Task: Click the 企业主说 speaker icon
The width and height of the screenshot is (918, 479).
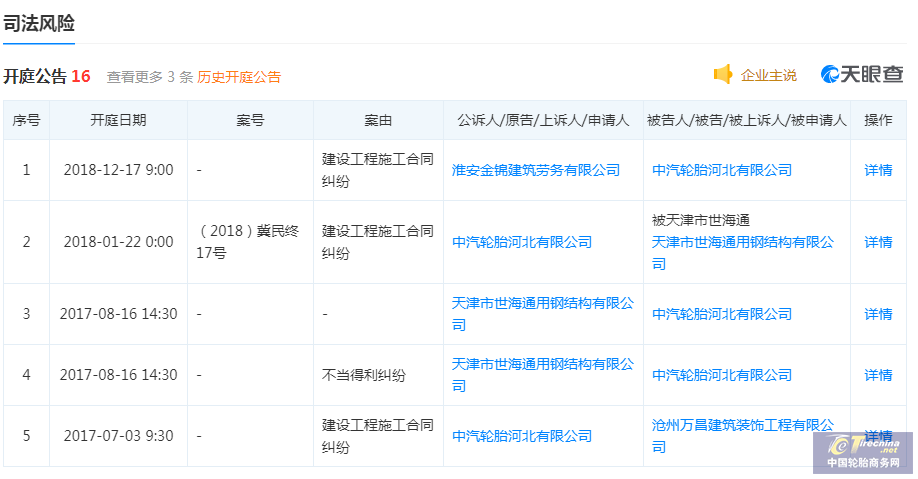Action: tap(723, 74)
